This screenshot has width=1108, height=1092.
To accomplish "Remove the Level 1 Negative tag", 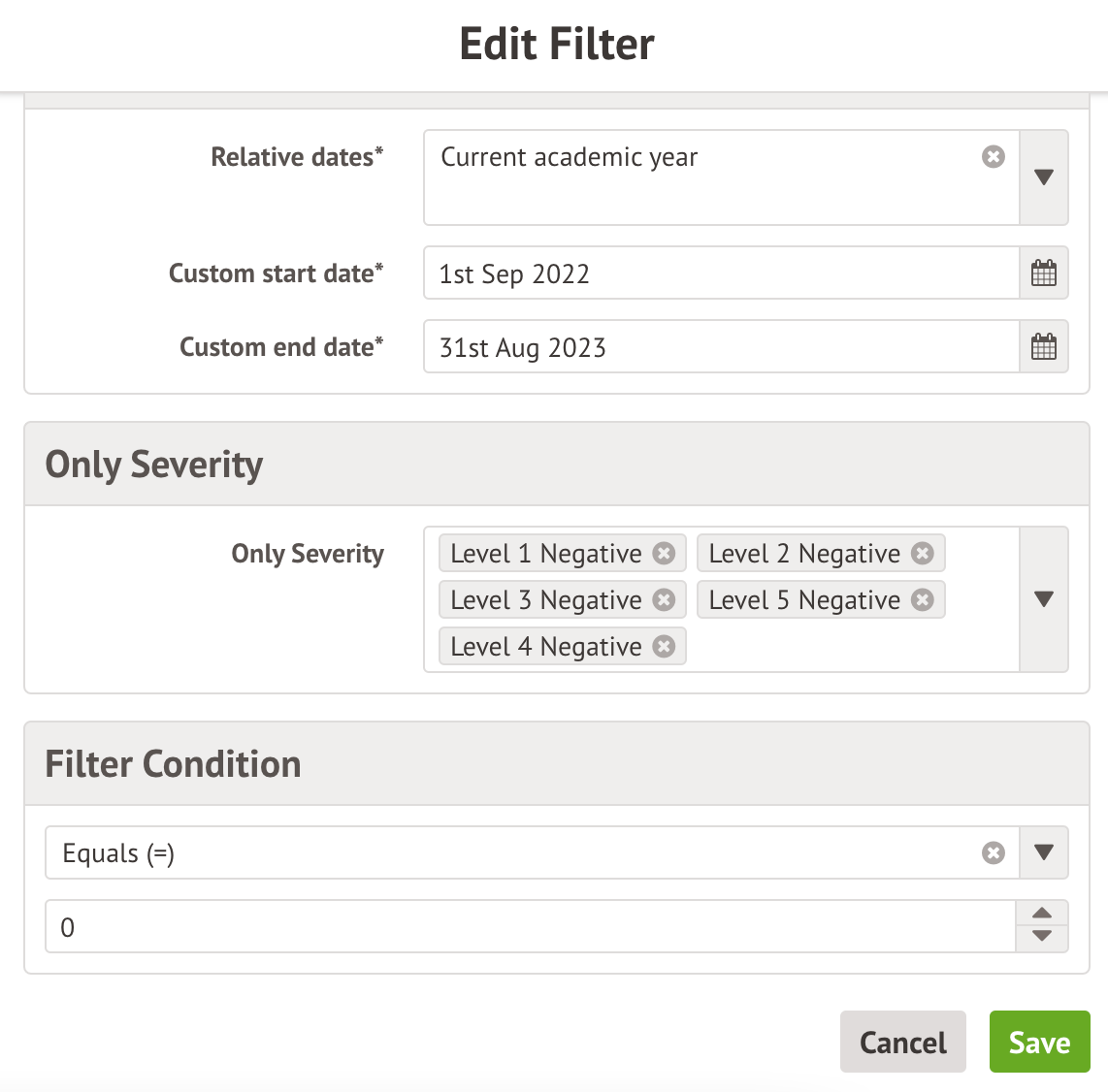I will (664, 553).
